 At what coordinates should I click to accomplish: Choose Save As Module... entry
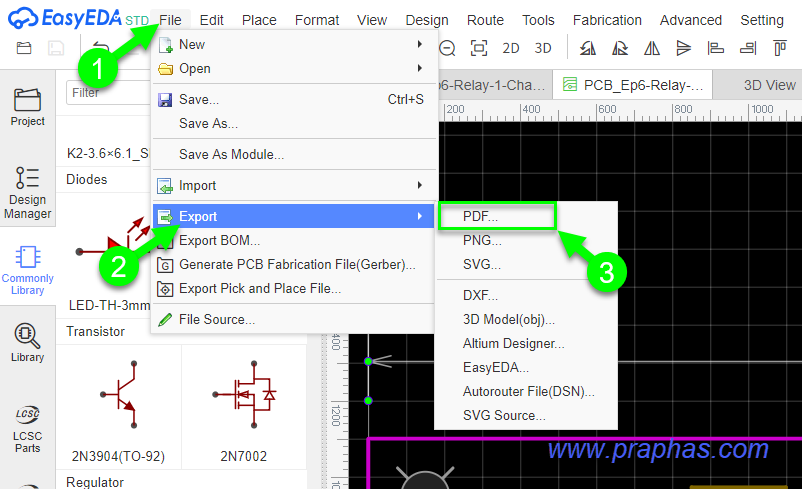click(x=294, y=154)
